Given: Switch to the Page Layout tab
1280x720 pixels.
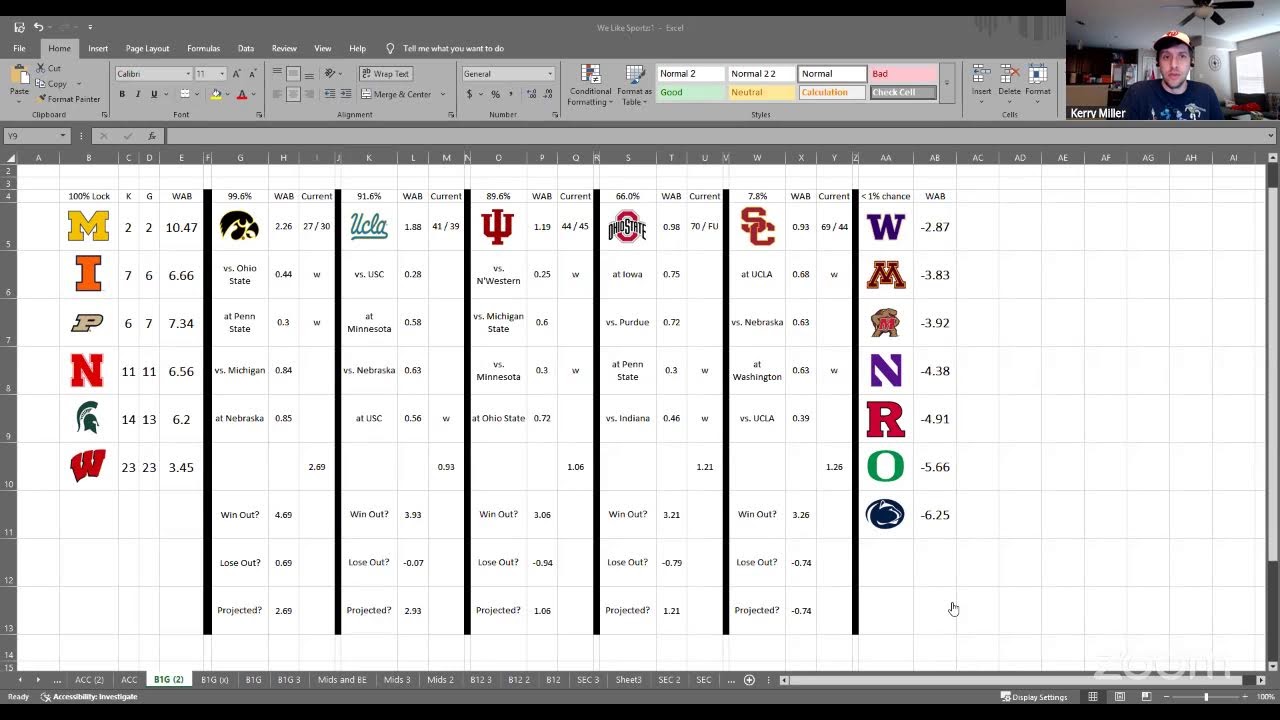Looking at the screenshot, I should tap(147, 48).
